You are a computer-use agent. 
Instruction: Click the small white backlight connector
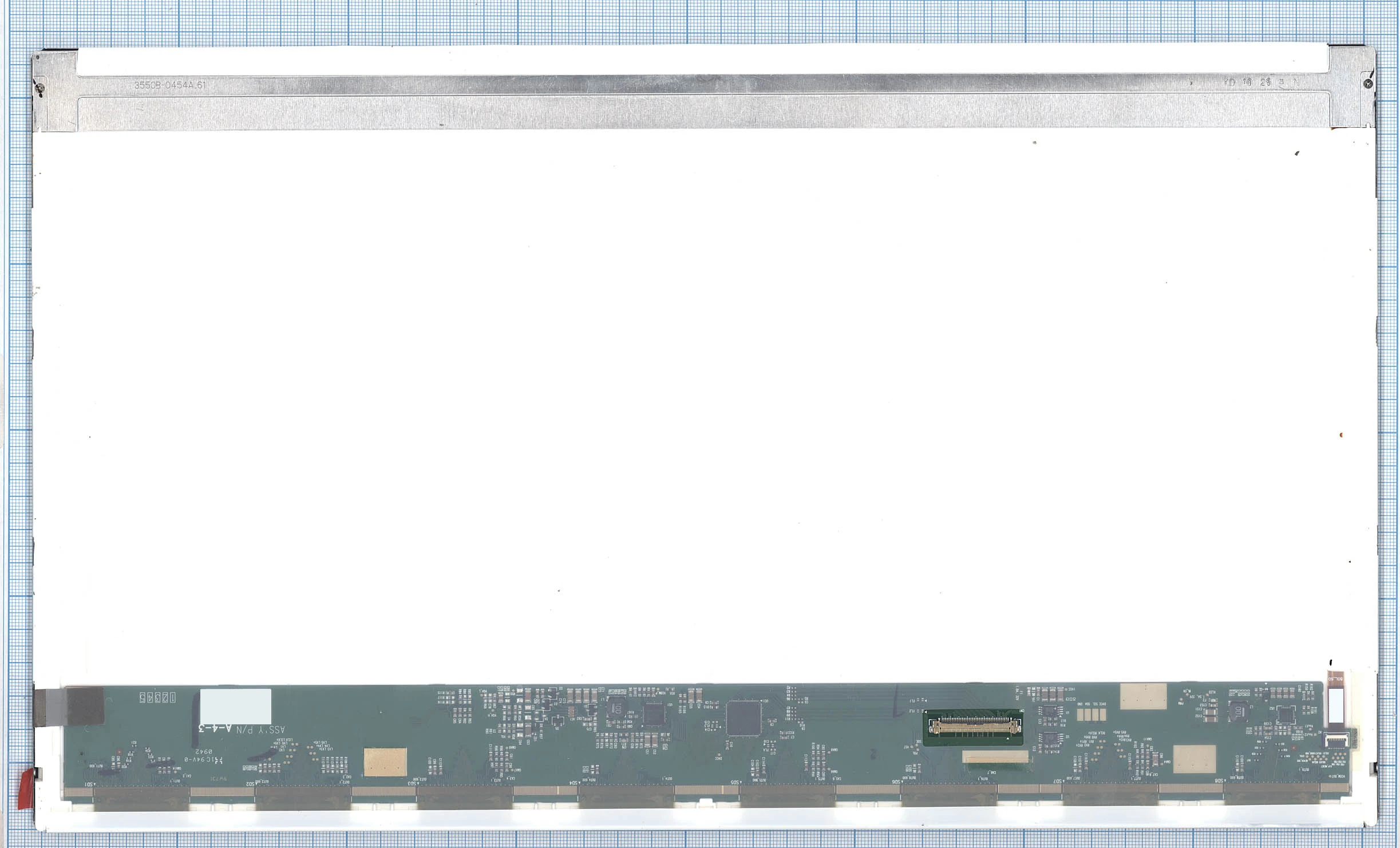[x=1337, y=740]
